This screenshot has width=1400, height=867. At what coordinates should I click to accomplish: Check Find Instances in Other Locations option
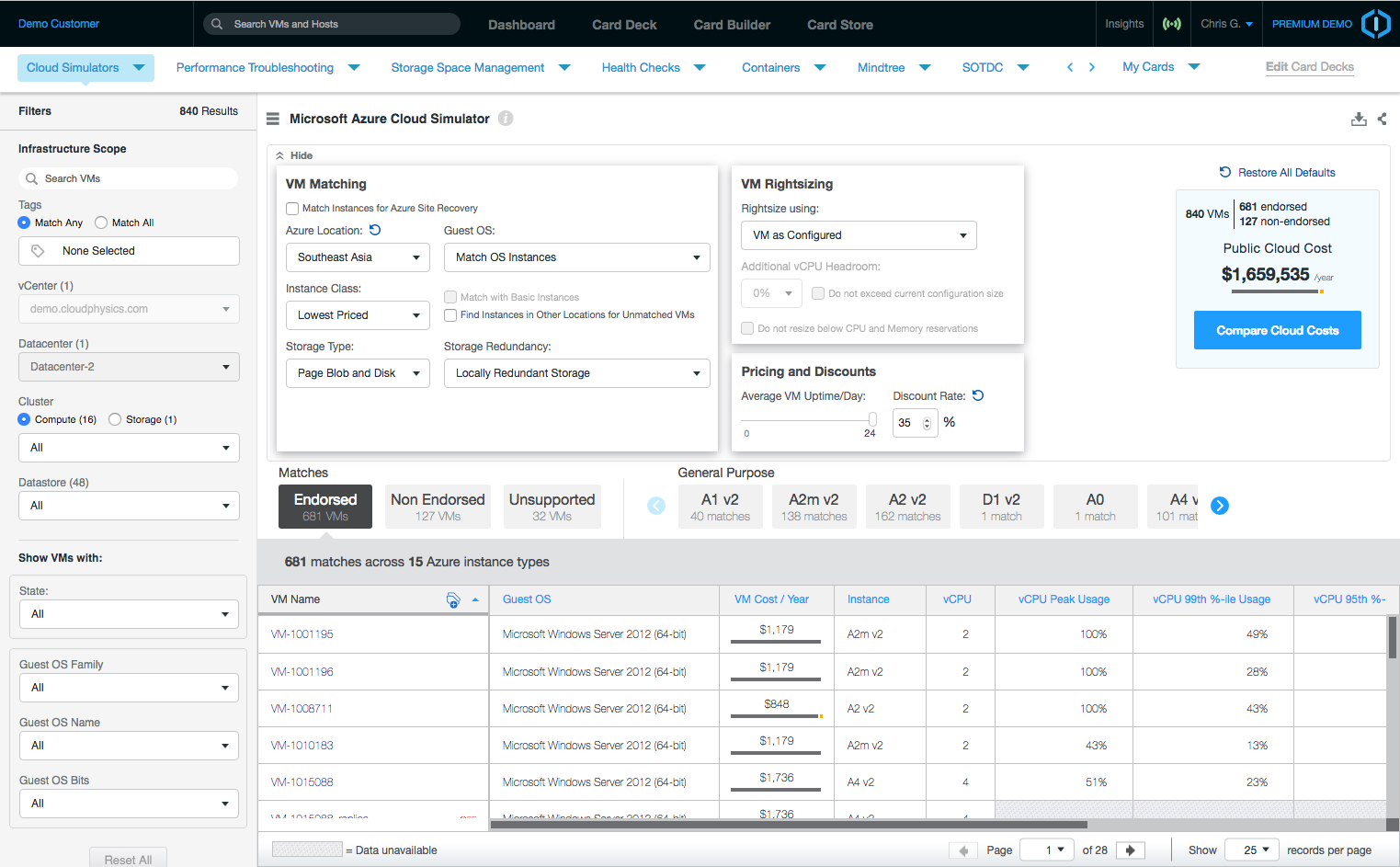450,315
